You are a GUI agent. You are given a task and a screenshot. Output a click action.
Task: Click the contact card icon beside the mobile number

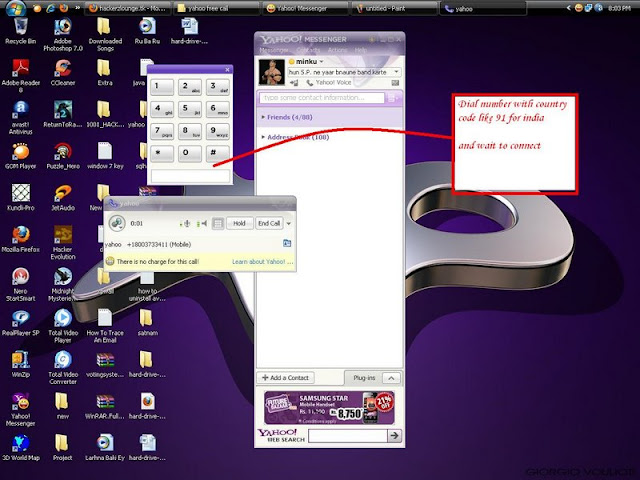[x=287, y=244]
